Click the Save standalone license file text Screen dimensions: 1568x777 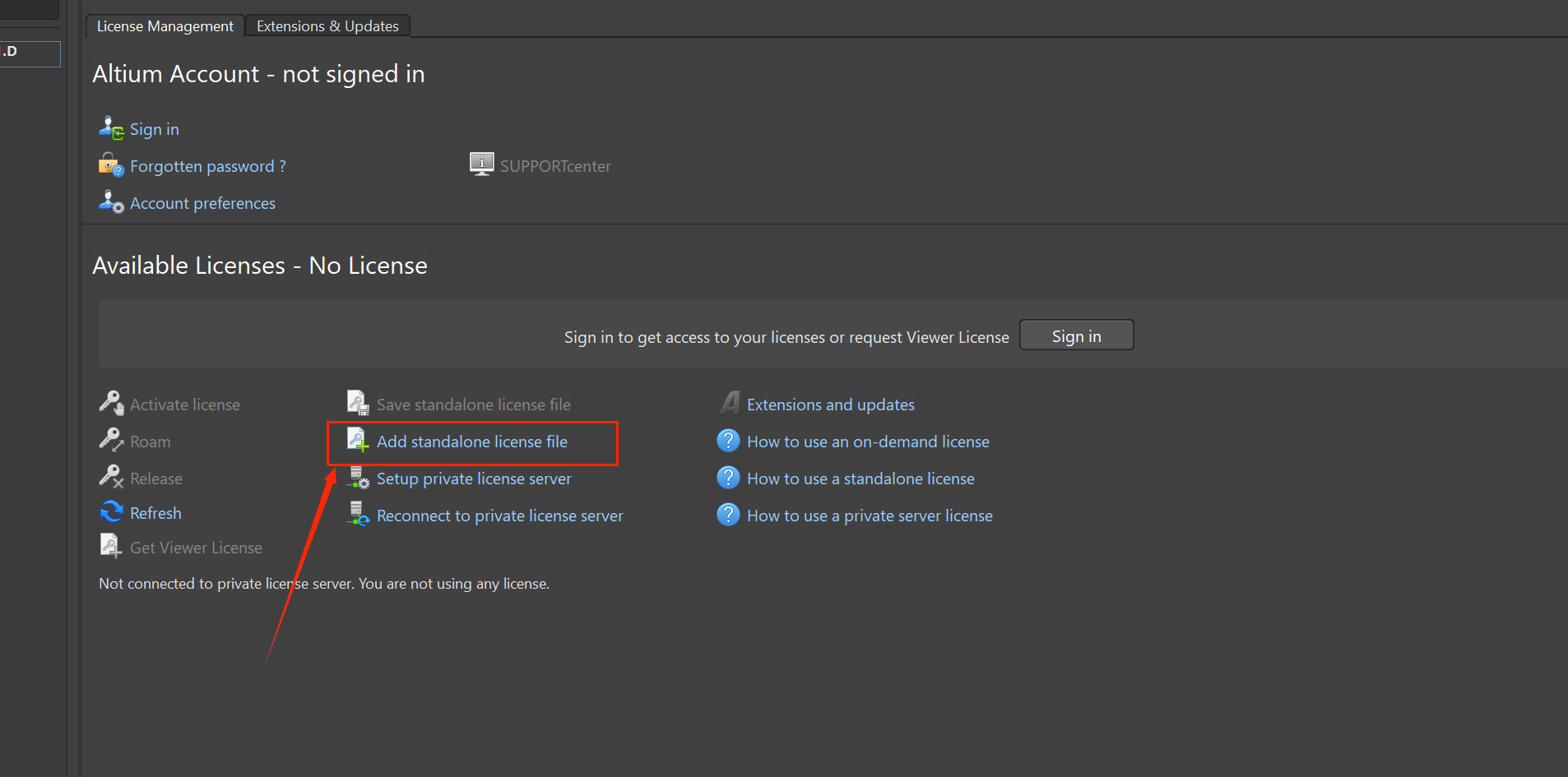point(474,405)
